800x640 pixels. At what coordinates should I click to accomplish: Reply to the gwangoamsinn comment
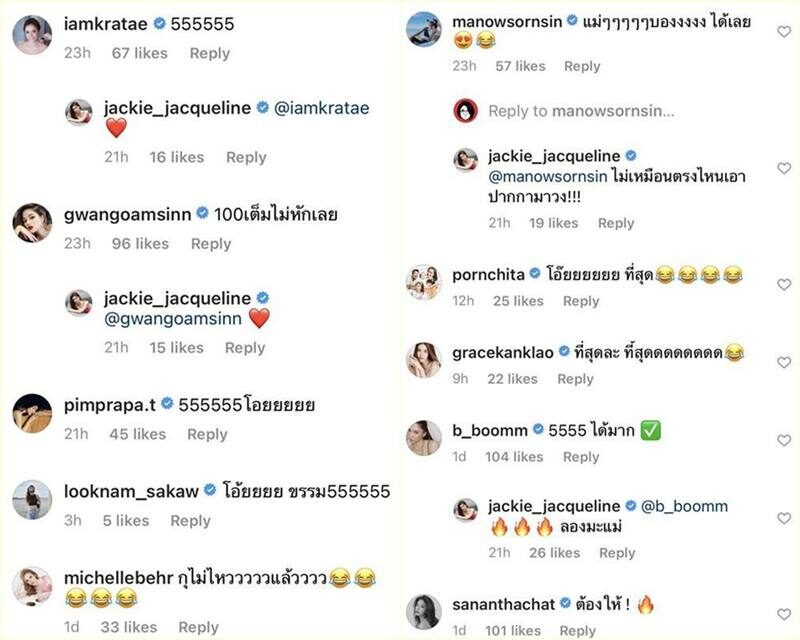pyautogui.click(x=211, y=243)
